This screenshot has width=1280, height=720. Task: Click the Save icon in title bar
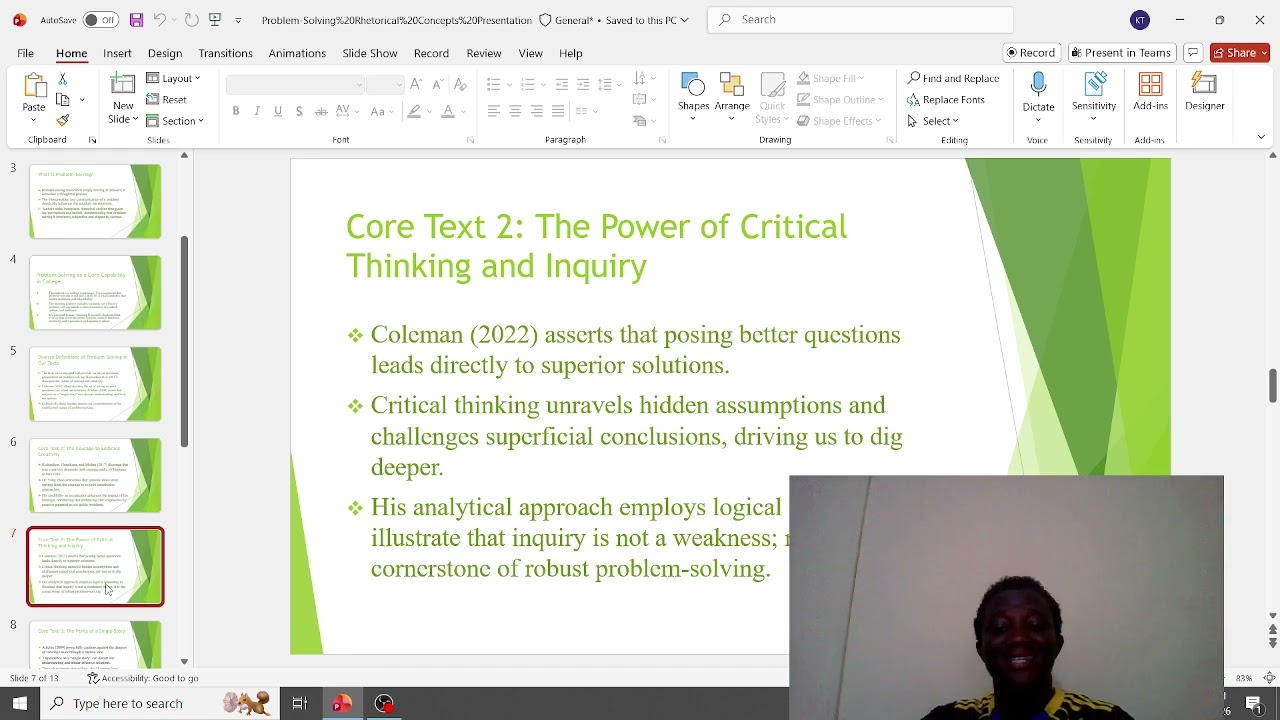136,20
